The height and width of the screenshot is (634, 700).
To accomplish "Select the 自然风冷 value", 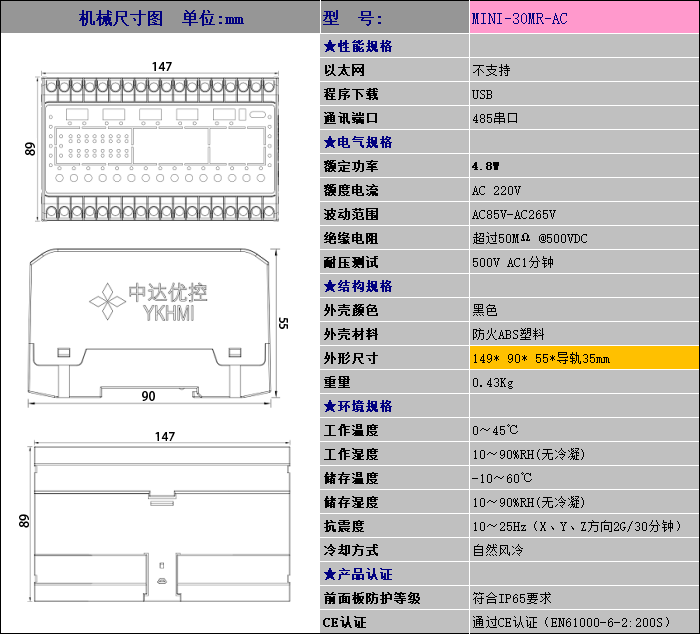I will [x=498, y=550].
